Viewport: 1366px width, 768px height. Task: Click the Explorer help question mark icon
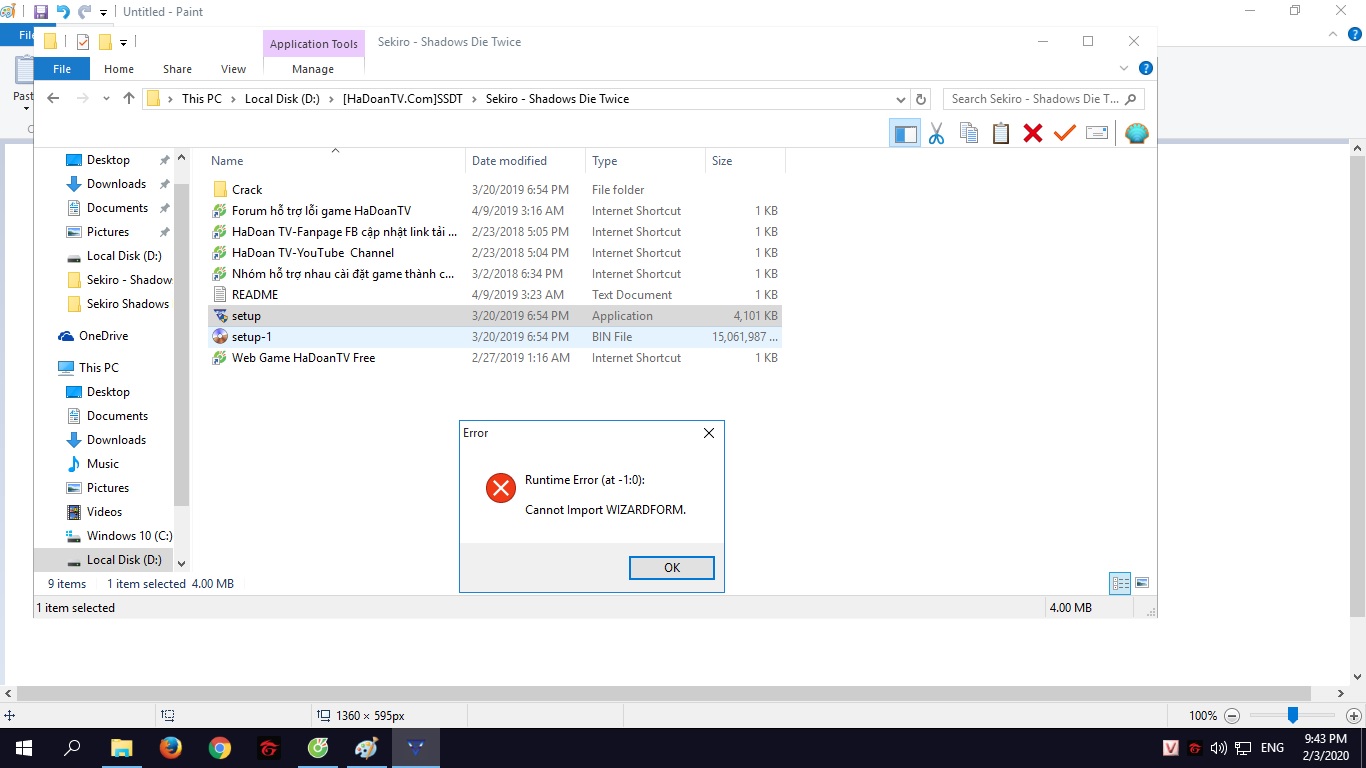point(1146,69)
